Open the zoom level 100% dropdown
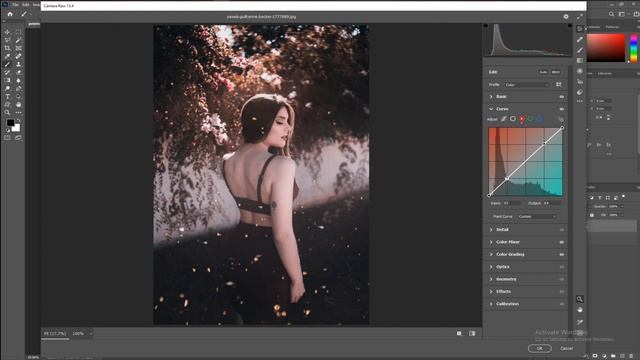 tap(82, 333)
